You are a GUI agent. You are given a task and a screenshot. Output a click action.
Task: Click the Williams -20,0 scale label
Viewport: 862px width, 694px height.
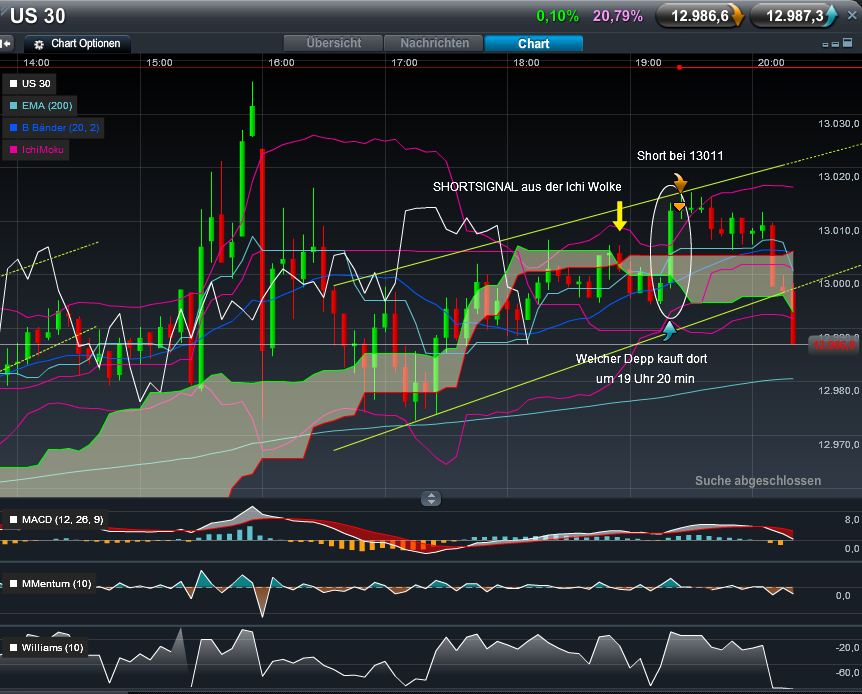coord(847,647)
